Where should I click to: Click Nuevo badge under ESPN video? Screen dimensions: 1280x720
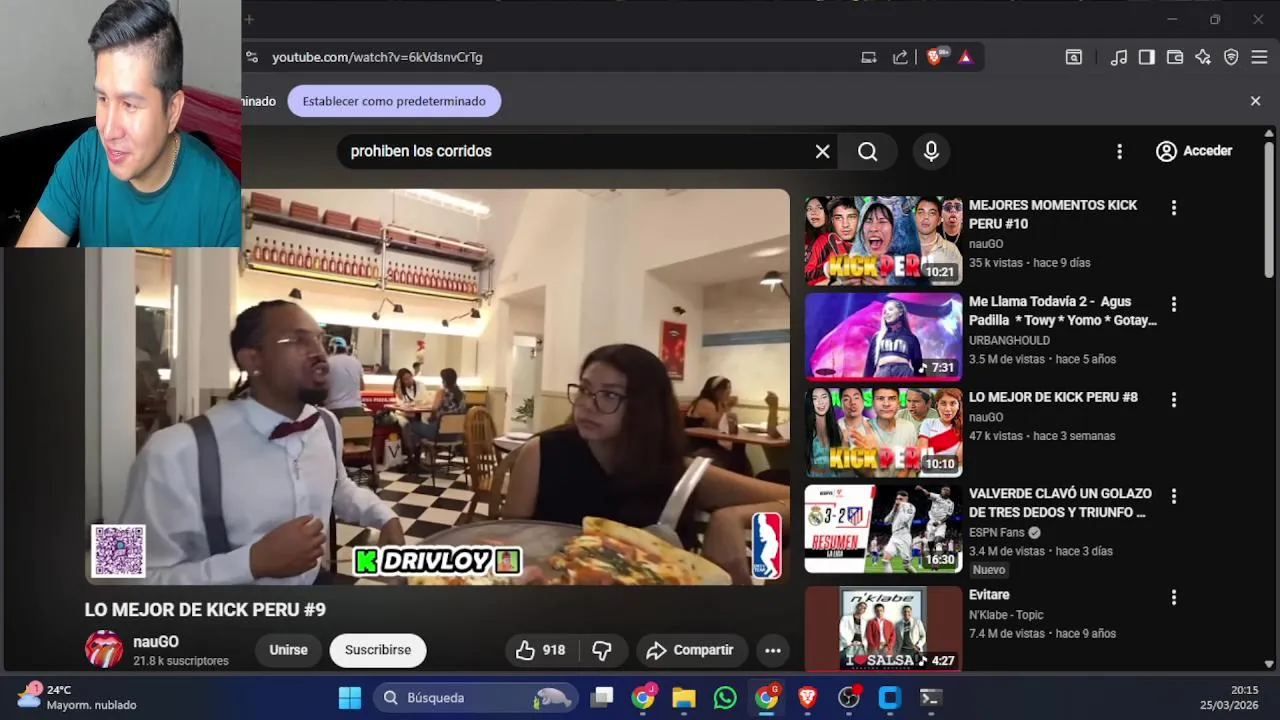[989, 570]
